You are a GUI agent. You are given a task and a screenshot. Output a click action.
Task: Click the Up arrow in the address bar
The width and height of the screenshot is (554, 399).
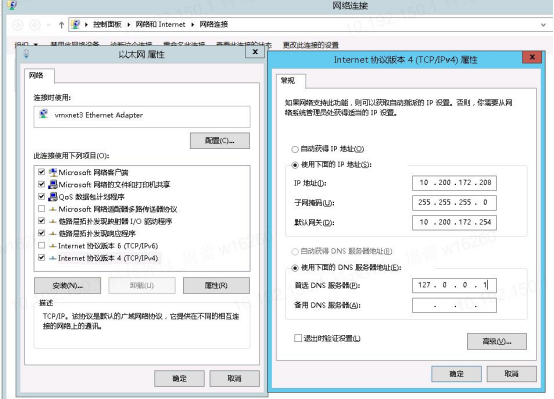[61, 25]
